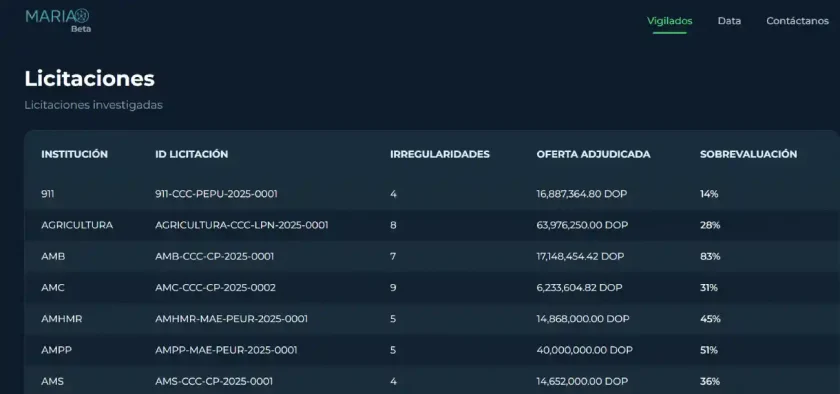
Task: Sort by the ID LICITACIÓN column header
Action: (191, 154)
